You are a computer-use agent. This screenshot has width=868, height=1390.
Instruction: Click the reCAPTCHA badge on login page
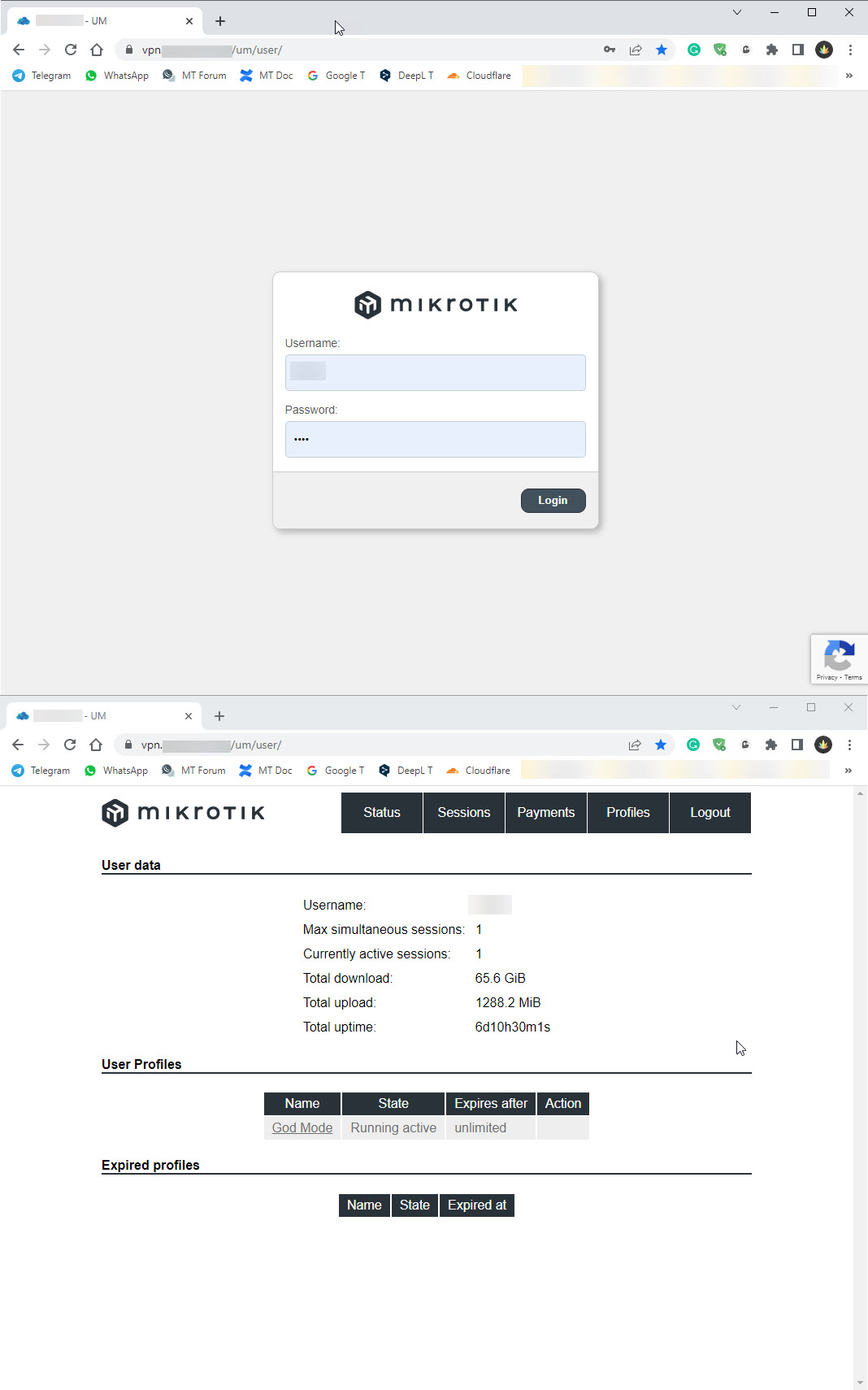[839, 658]
